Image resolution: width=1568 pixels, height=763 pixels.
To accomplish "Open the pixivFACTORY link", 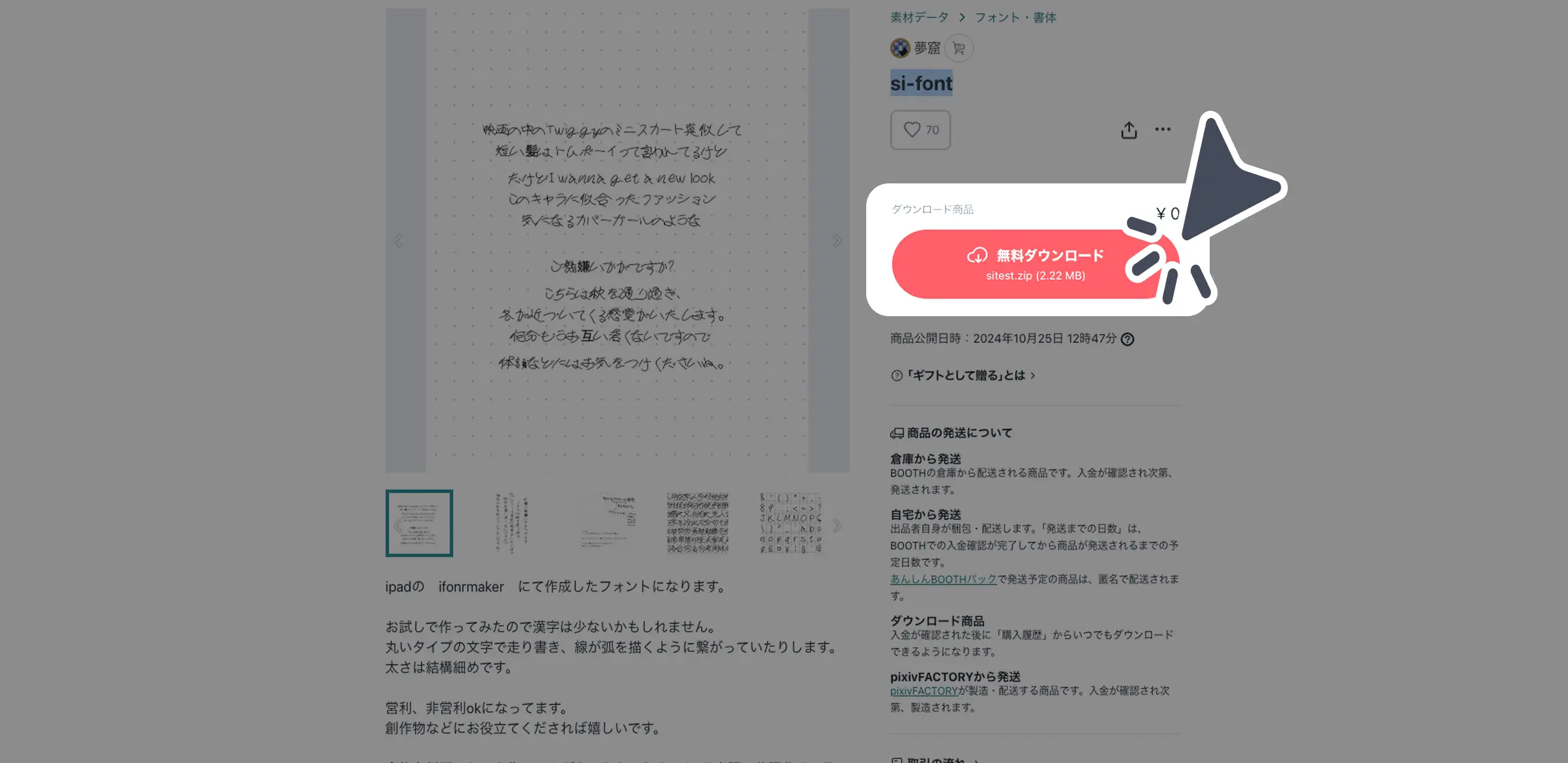I will point(924,691).
